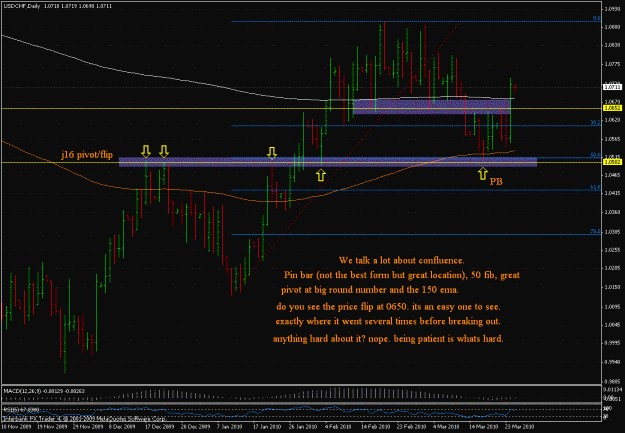Click the 1.0930 price scale value
Screen dimensions: 625x433
click(x=613, y=8)
